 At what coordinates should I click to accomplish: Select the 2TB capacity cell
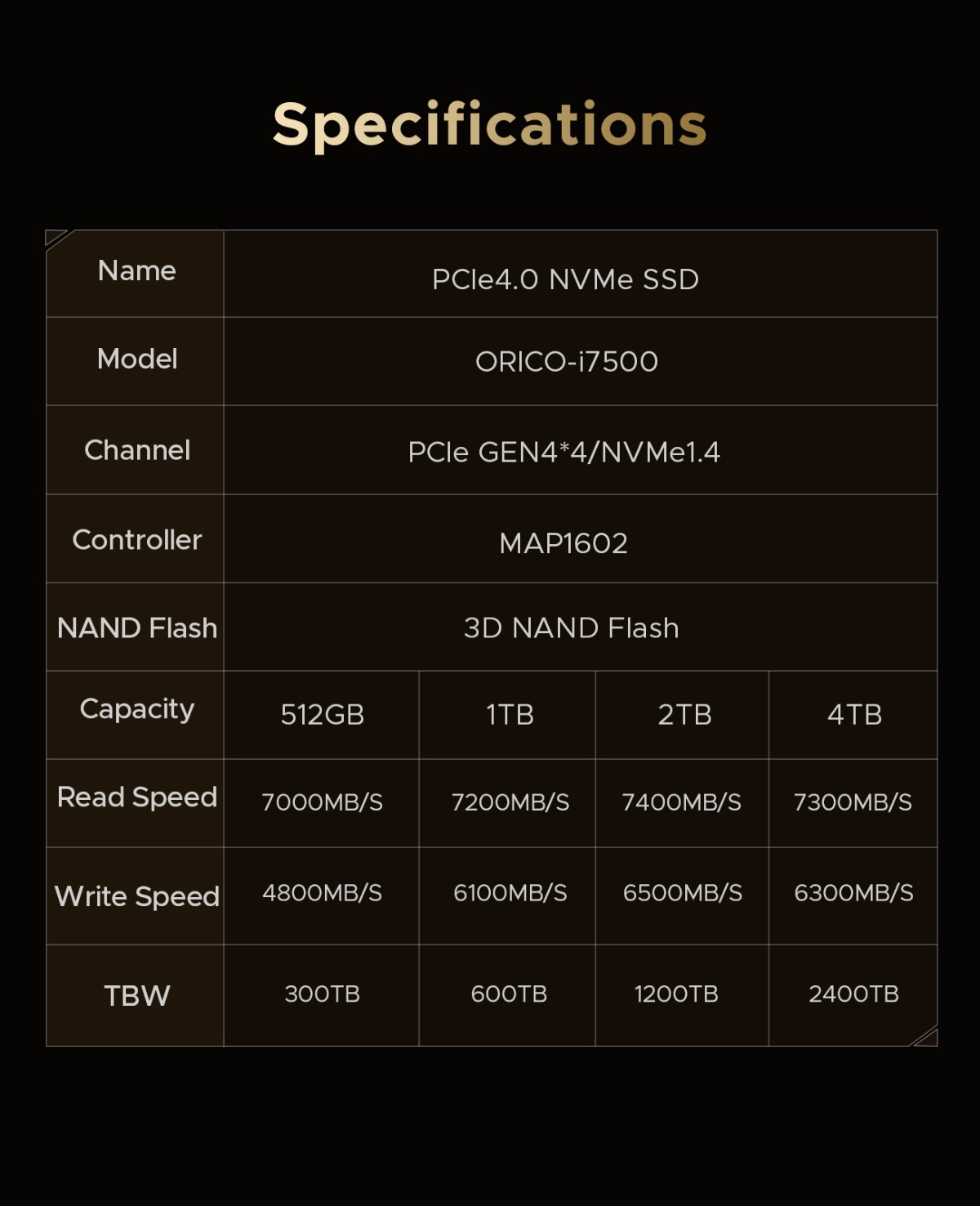[x=684, y=715]
